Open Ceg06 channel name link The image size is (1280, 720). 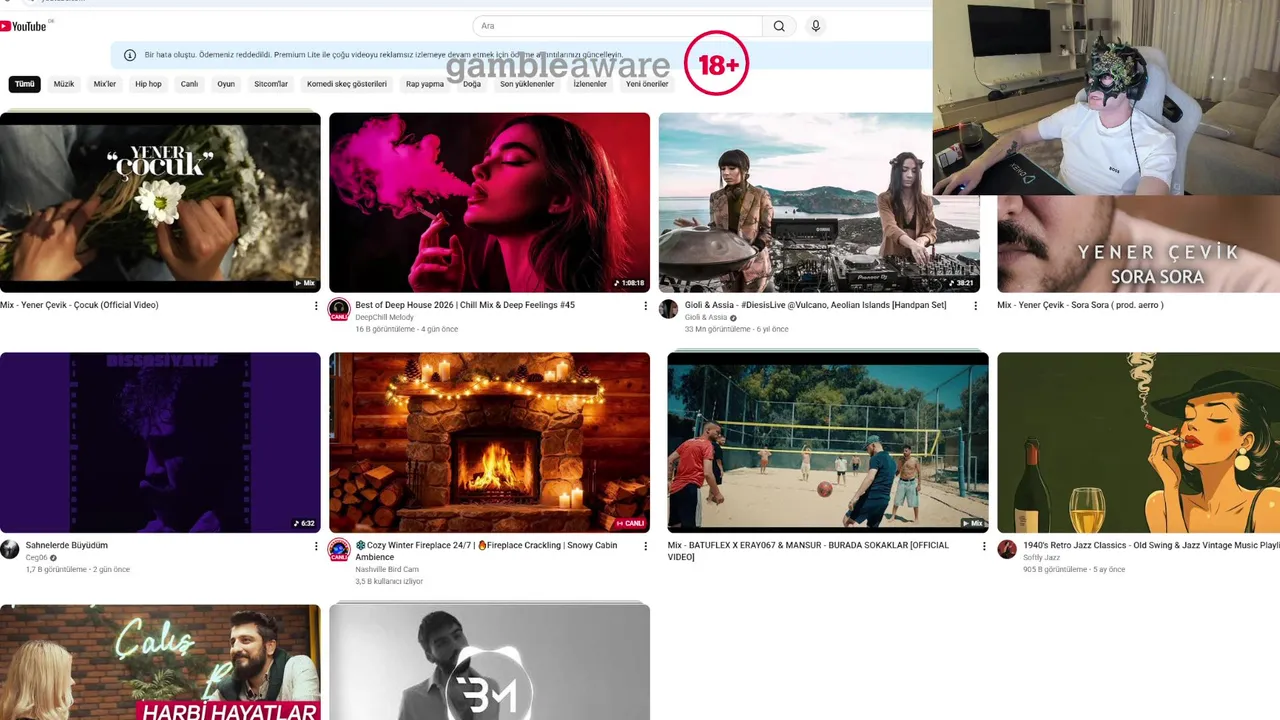click(37, 558)
